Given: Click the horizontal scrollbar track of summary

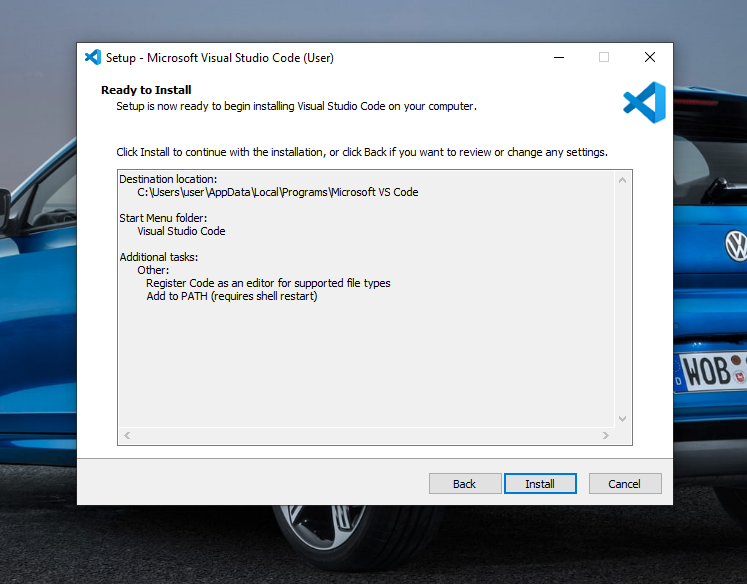Looking at the screenshot, I should pos(366,436).
